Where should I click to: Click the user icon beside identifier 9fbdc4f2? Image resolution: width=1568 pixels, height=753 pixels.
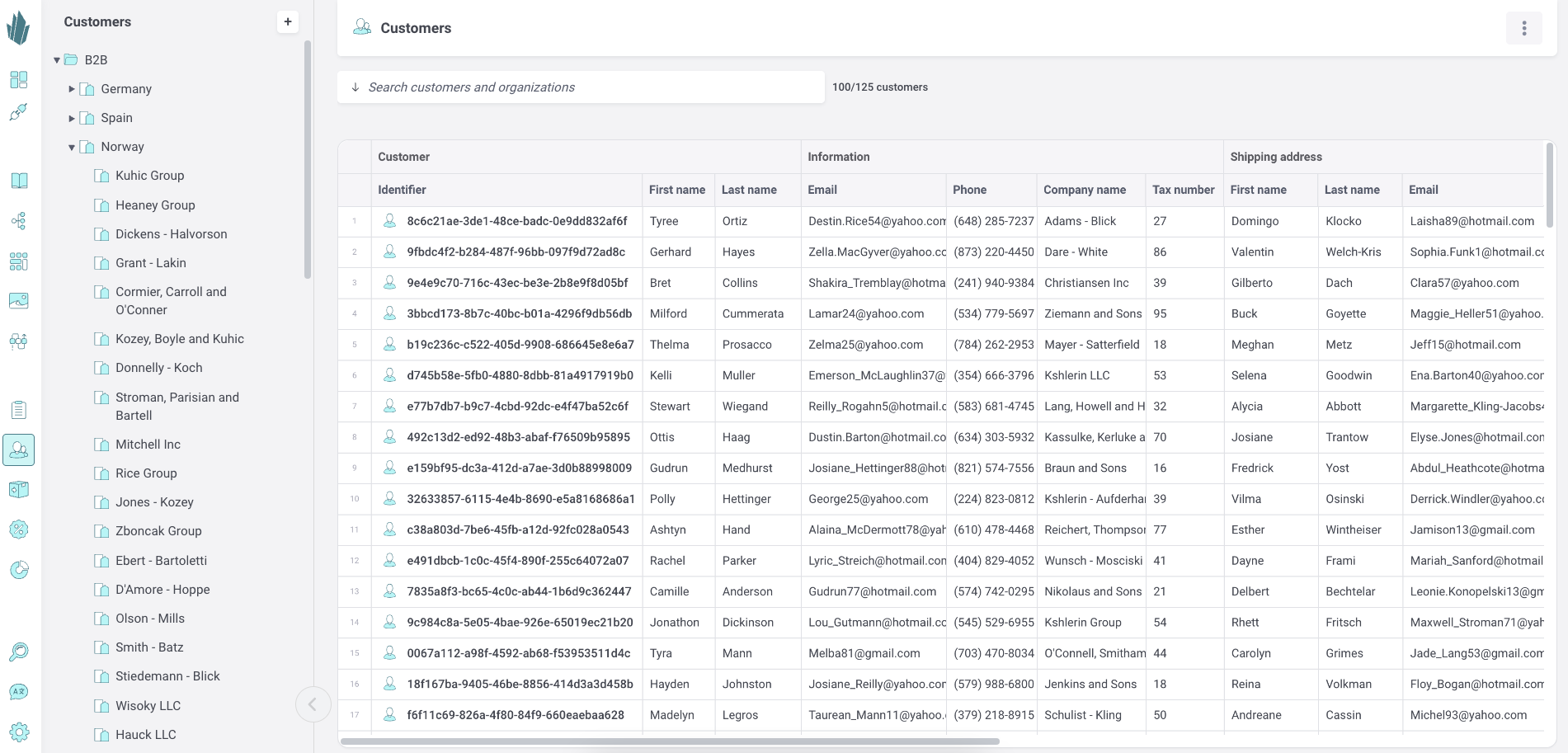389,252
